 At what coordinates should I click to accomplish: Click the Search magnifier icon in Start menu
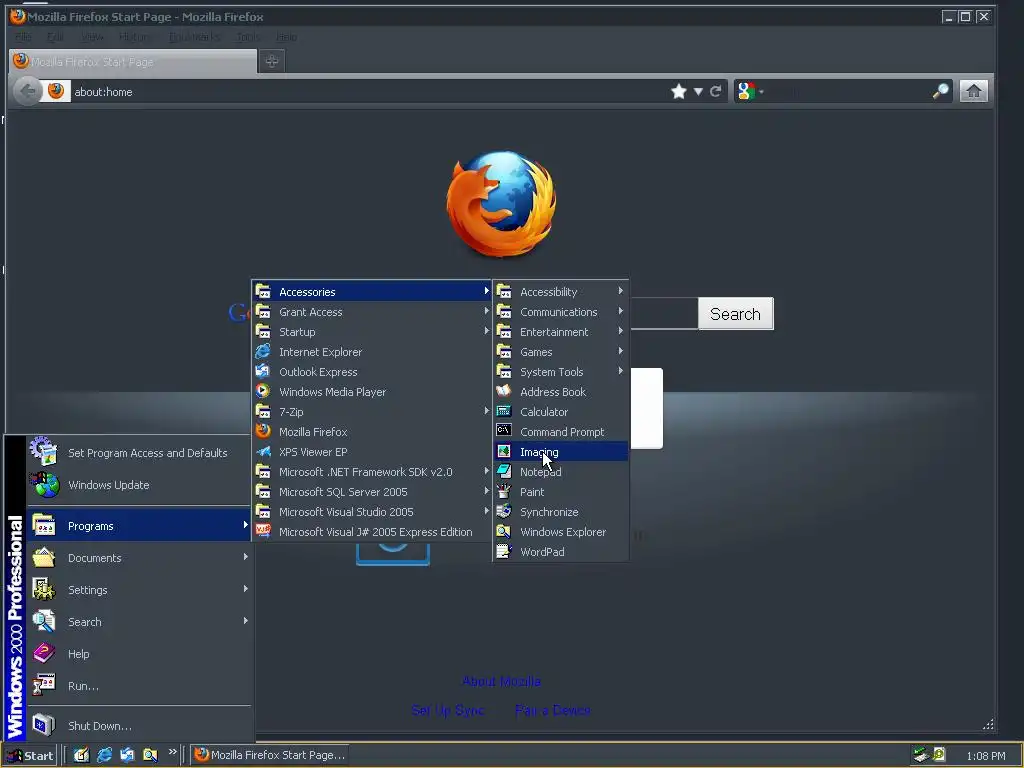44,621
